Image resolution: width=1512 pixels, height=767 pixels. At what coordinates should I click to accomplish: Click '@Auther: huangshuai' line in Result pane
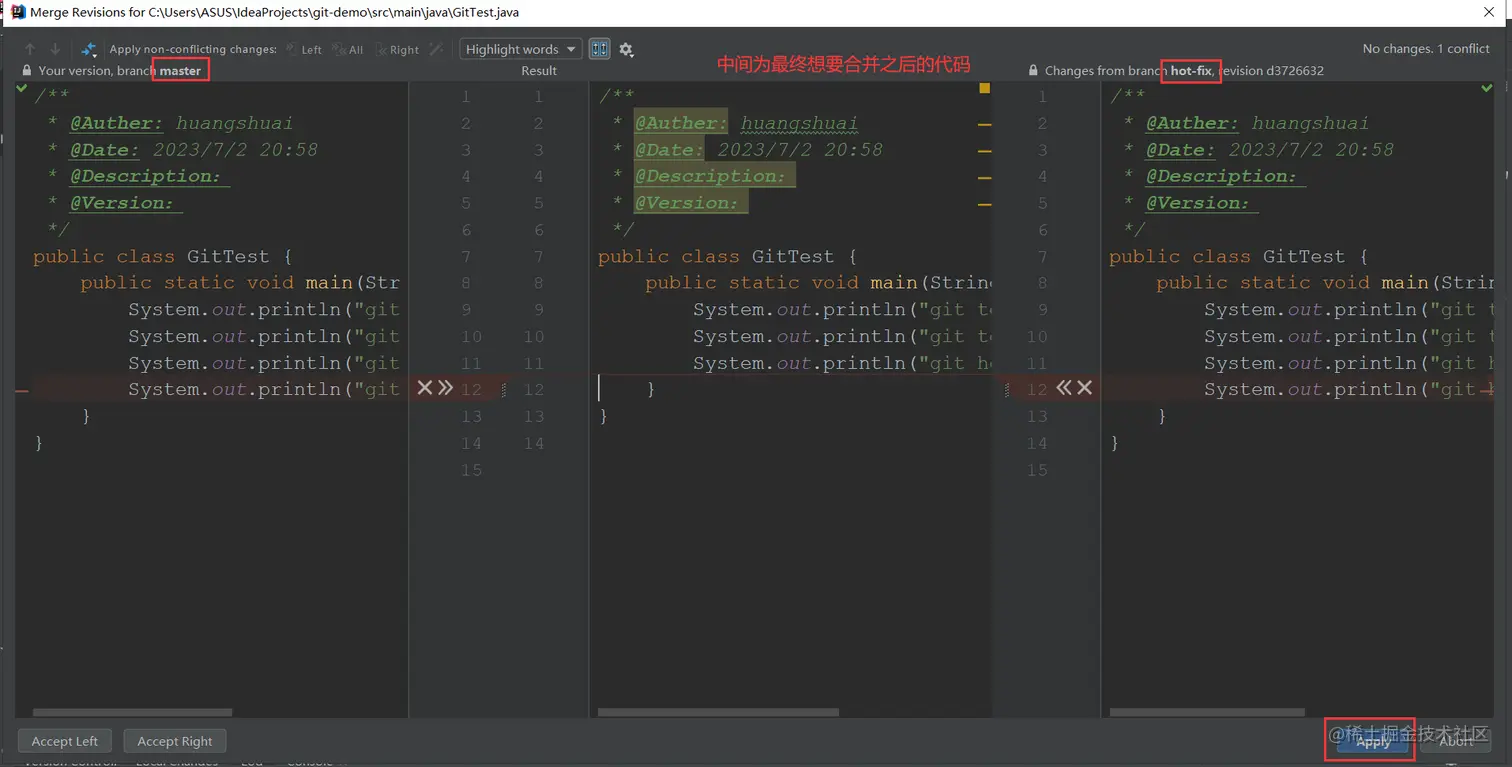point(746,124)
